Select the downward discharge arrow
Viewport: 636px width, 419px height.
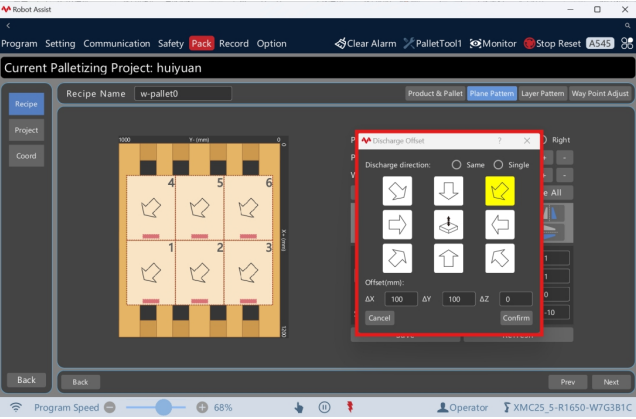448,191
